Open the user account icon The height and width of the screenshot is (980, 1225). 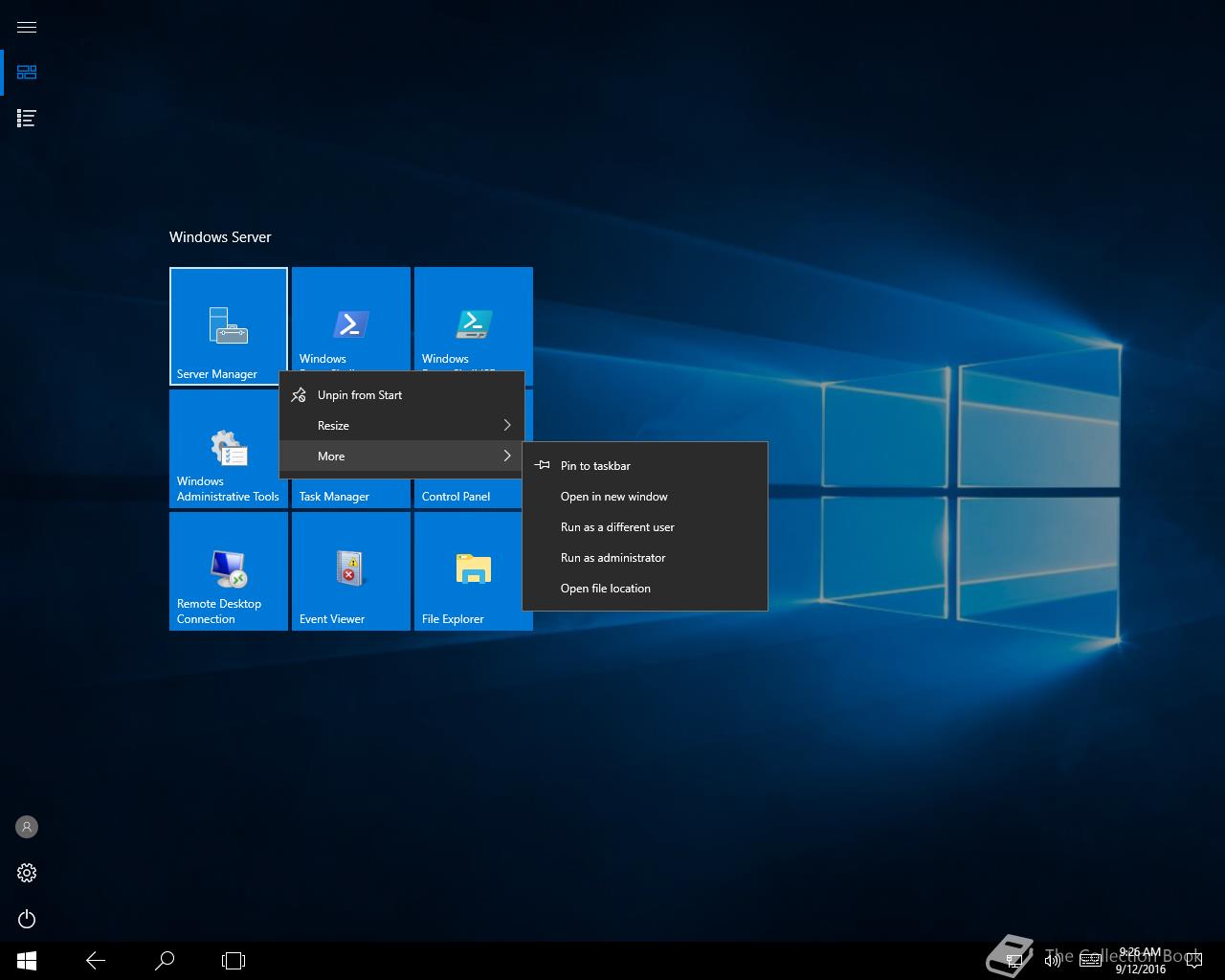point(27,827)
